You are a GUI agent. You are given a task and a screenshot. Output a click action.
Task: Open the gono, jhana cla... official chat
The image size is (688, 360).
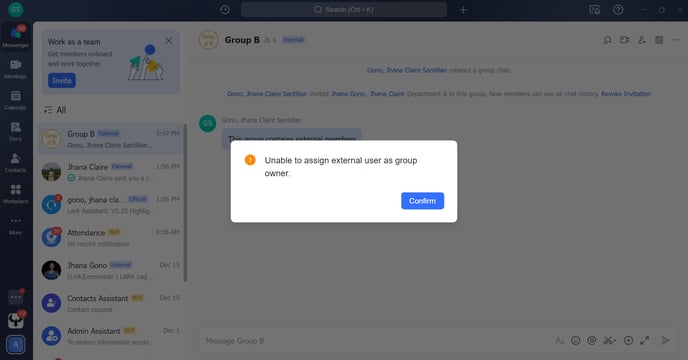coord(111,205)
